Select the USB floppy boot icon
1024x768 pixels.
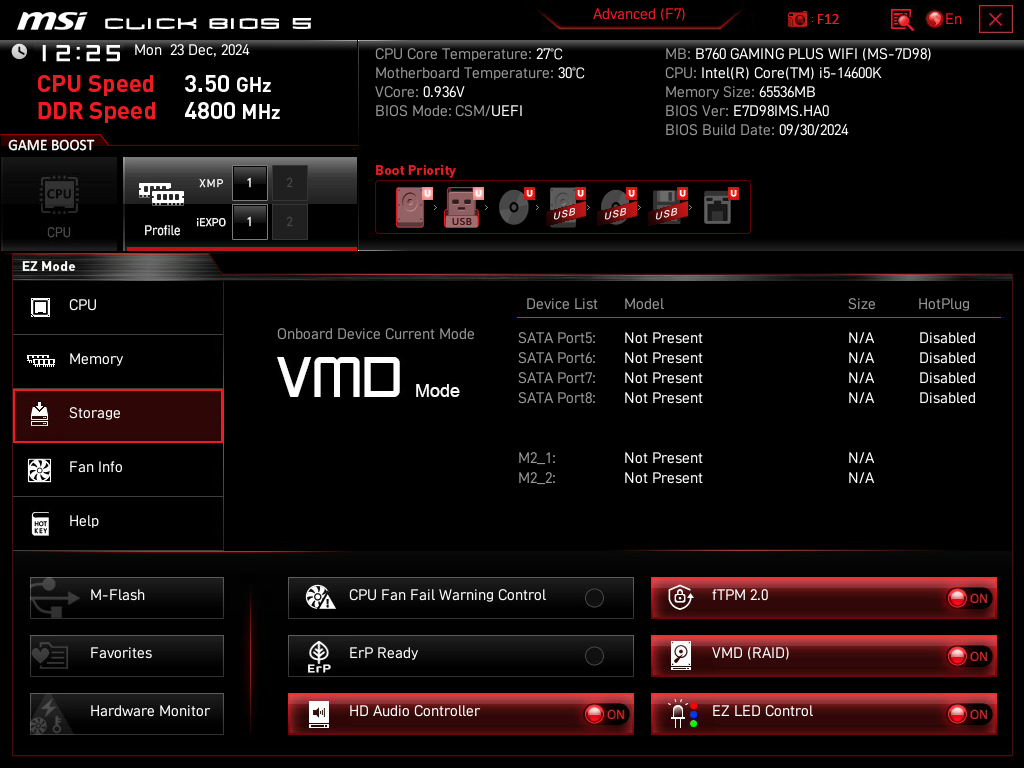[667, 207]
